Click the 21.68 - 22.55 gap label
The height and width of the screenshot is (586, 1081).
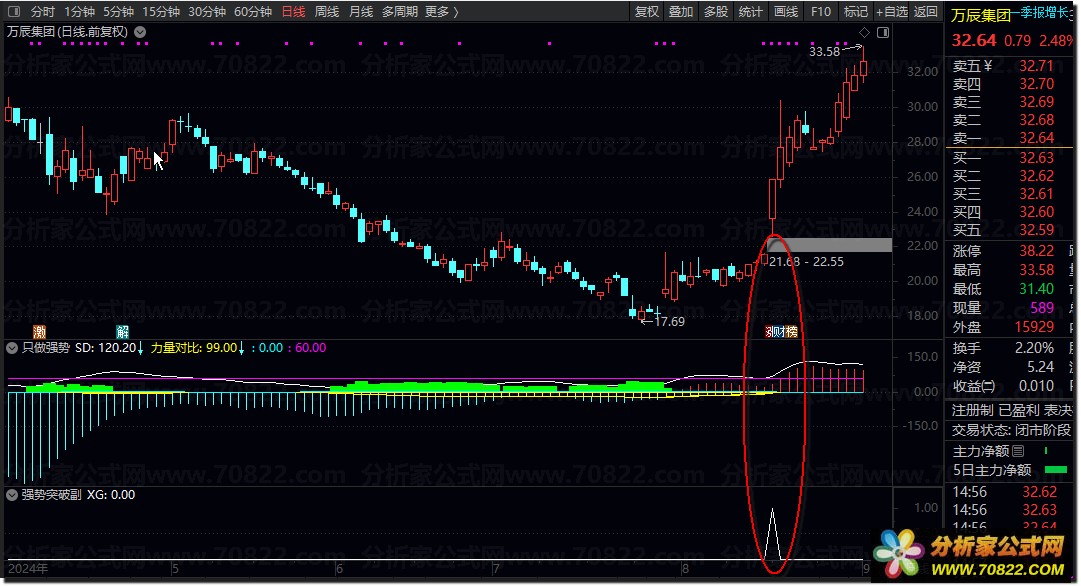click(807, 262)
